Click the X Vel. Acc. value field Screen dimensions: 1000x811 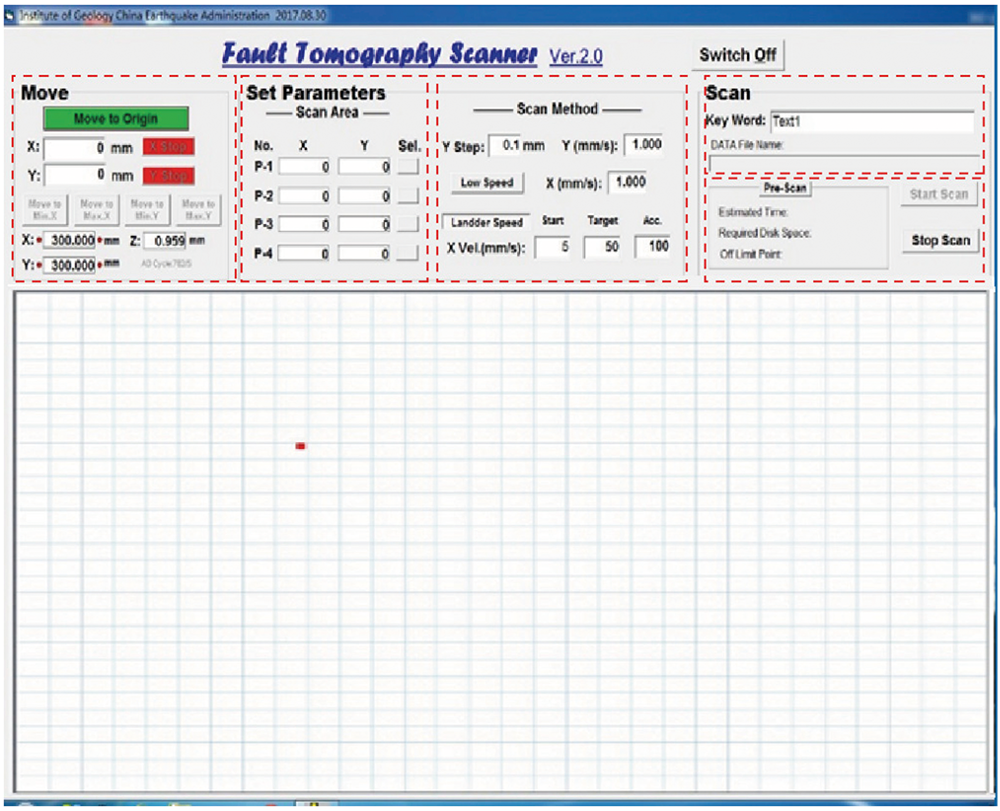(x=652, y=247)
